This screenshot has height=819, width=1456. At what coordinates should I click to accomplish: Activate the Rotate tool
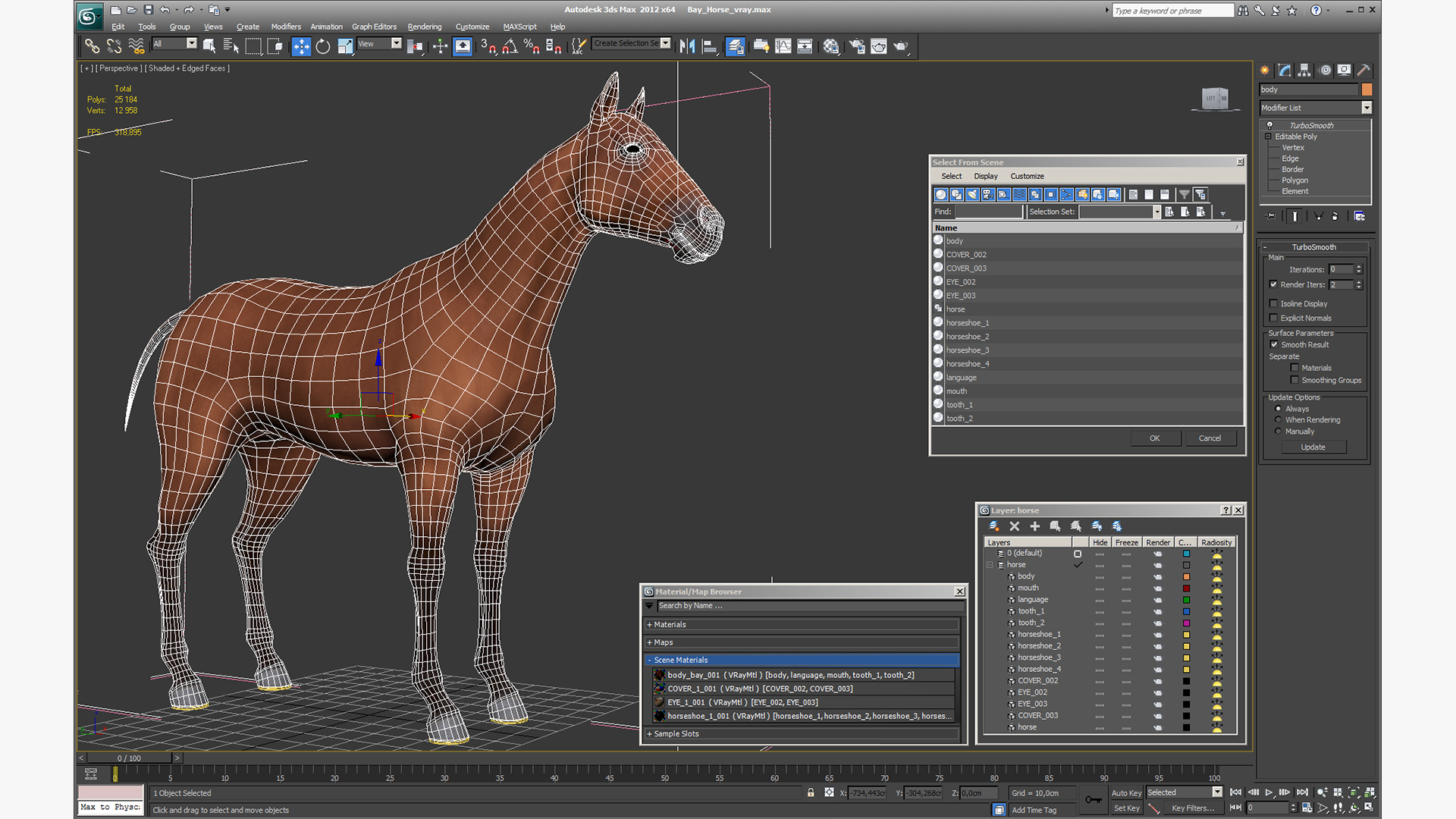tap(323, 47)
